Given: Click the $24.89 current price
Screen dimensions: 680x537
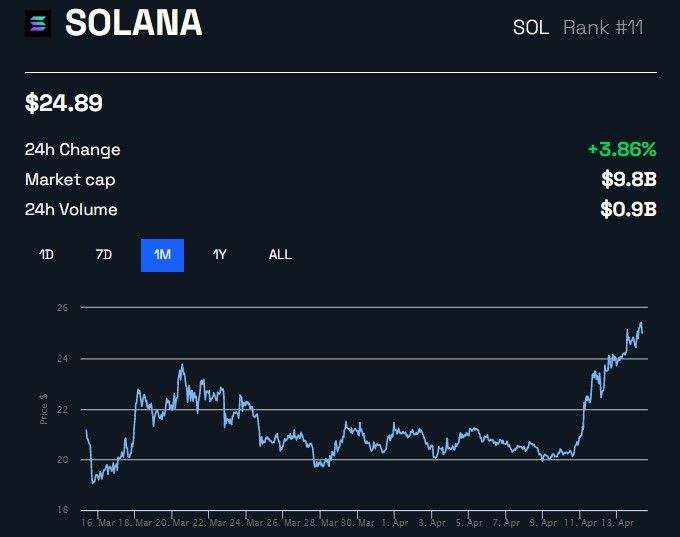Looking at the screenshot, I should [64, 103].
